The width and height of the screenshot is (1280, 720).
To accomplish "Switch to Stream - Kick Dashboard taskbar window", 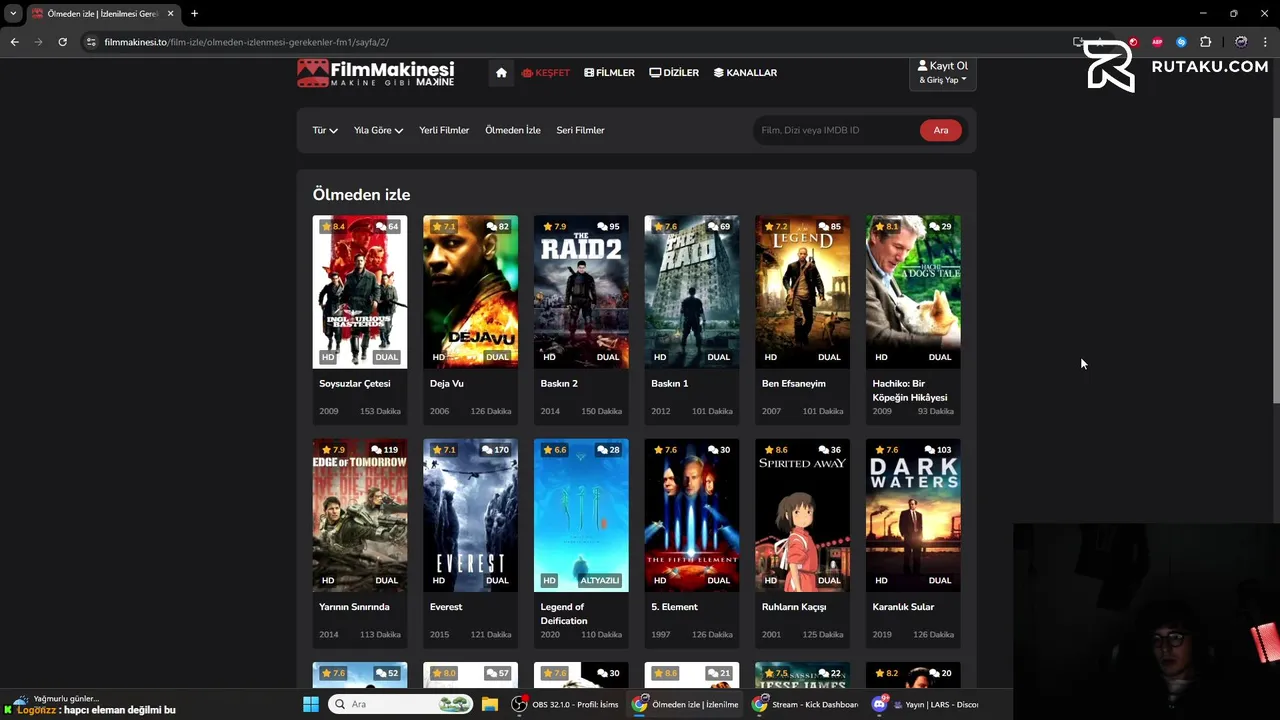I will click(806, 704).
